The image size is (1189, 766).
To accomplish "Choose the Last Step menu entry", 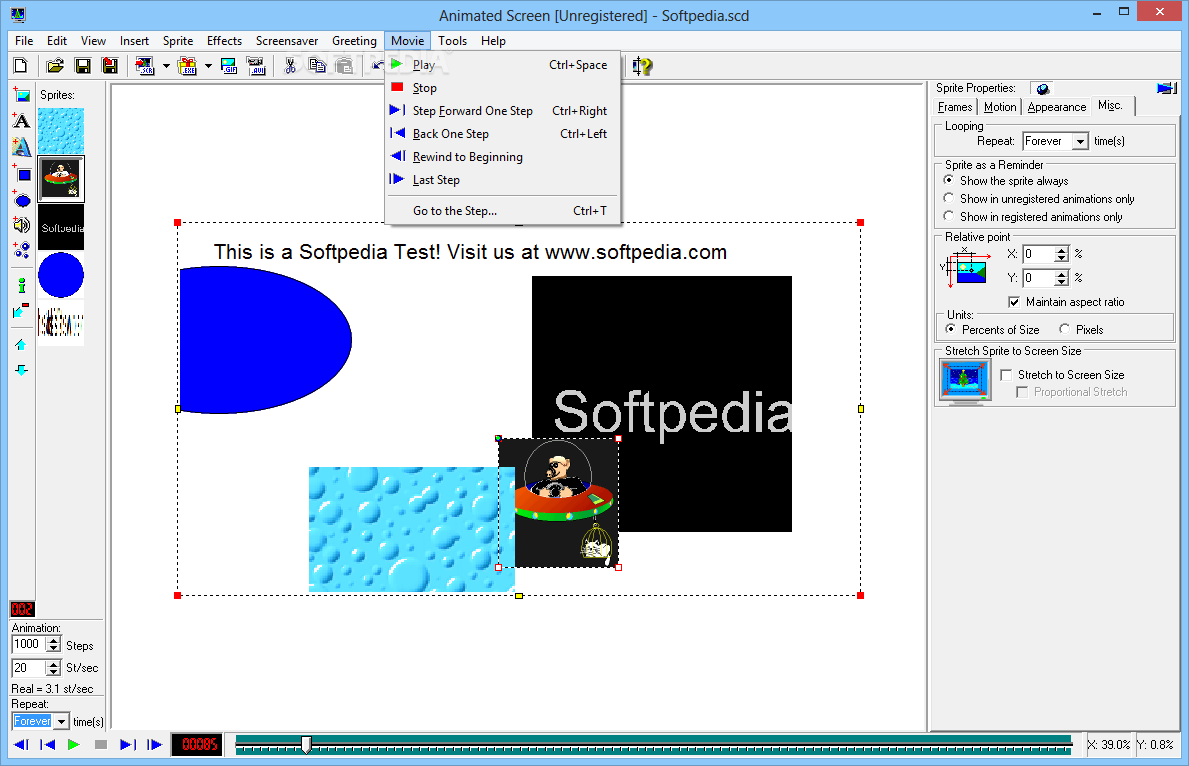I will pyautogui.click(x=503, y=180).
